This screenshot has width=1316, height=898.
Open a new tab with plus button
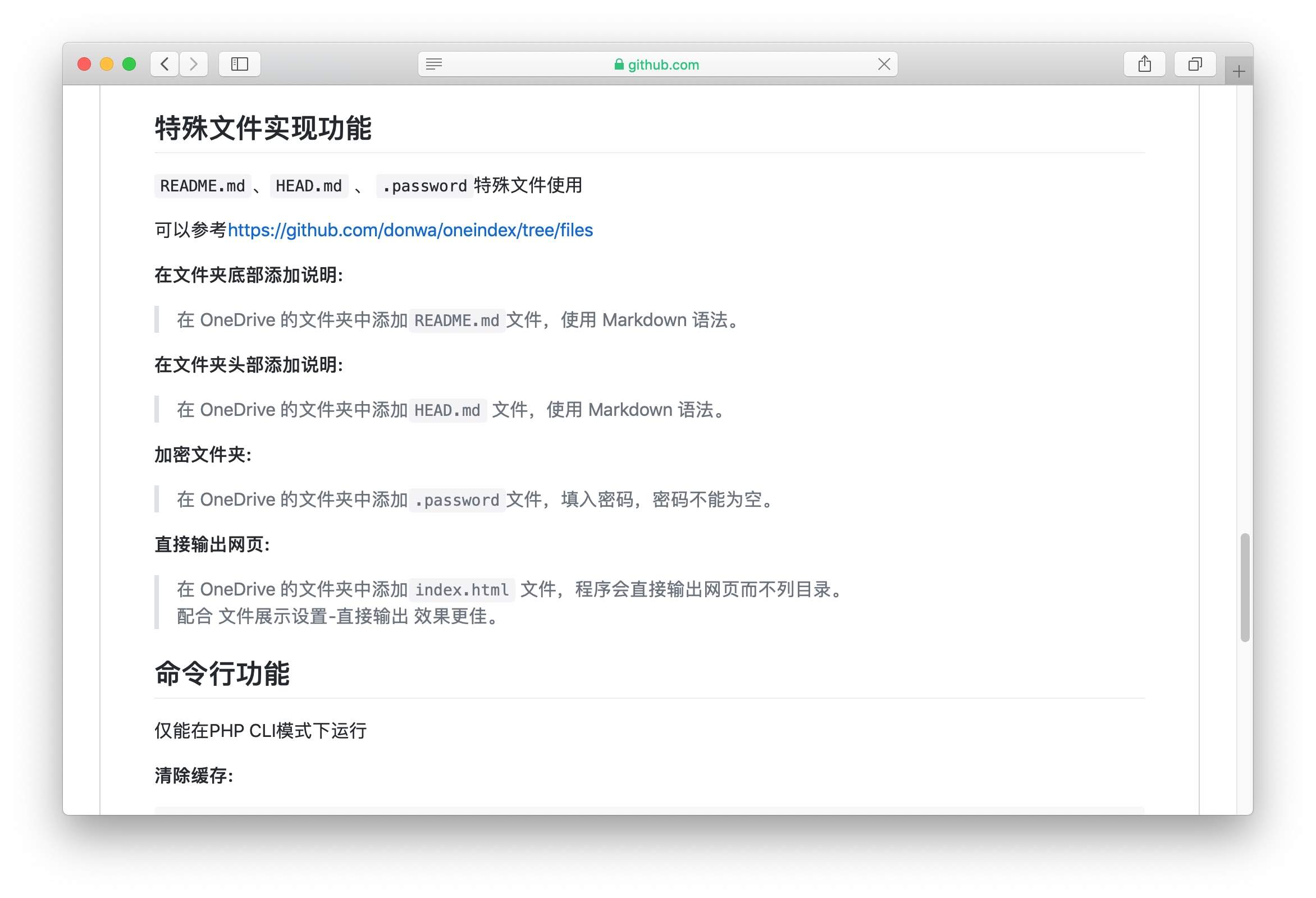tap(1239, 71)
